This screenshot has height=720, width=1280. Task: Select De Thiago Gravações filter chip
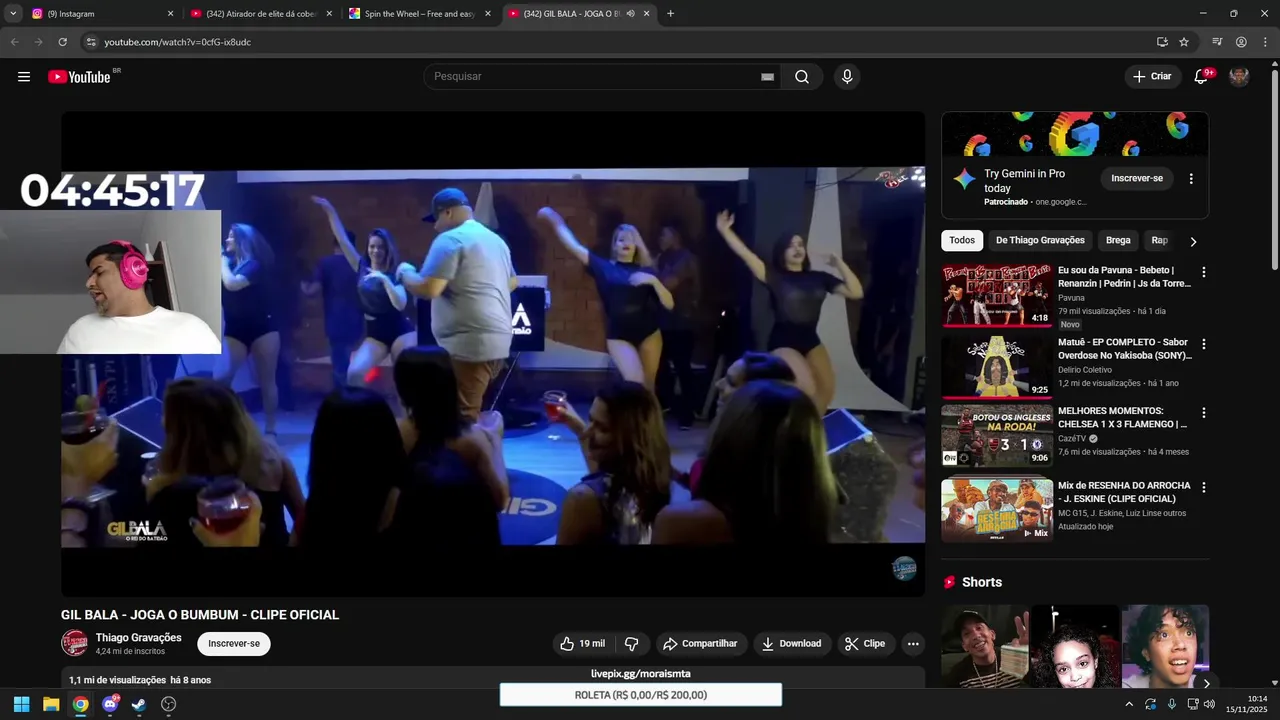point(1040,241)
